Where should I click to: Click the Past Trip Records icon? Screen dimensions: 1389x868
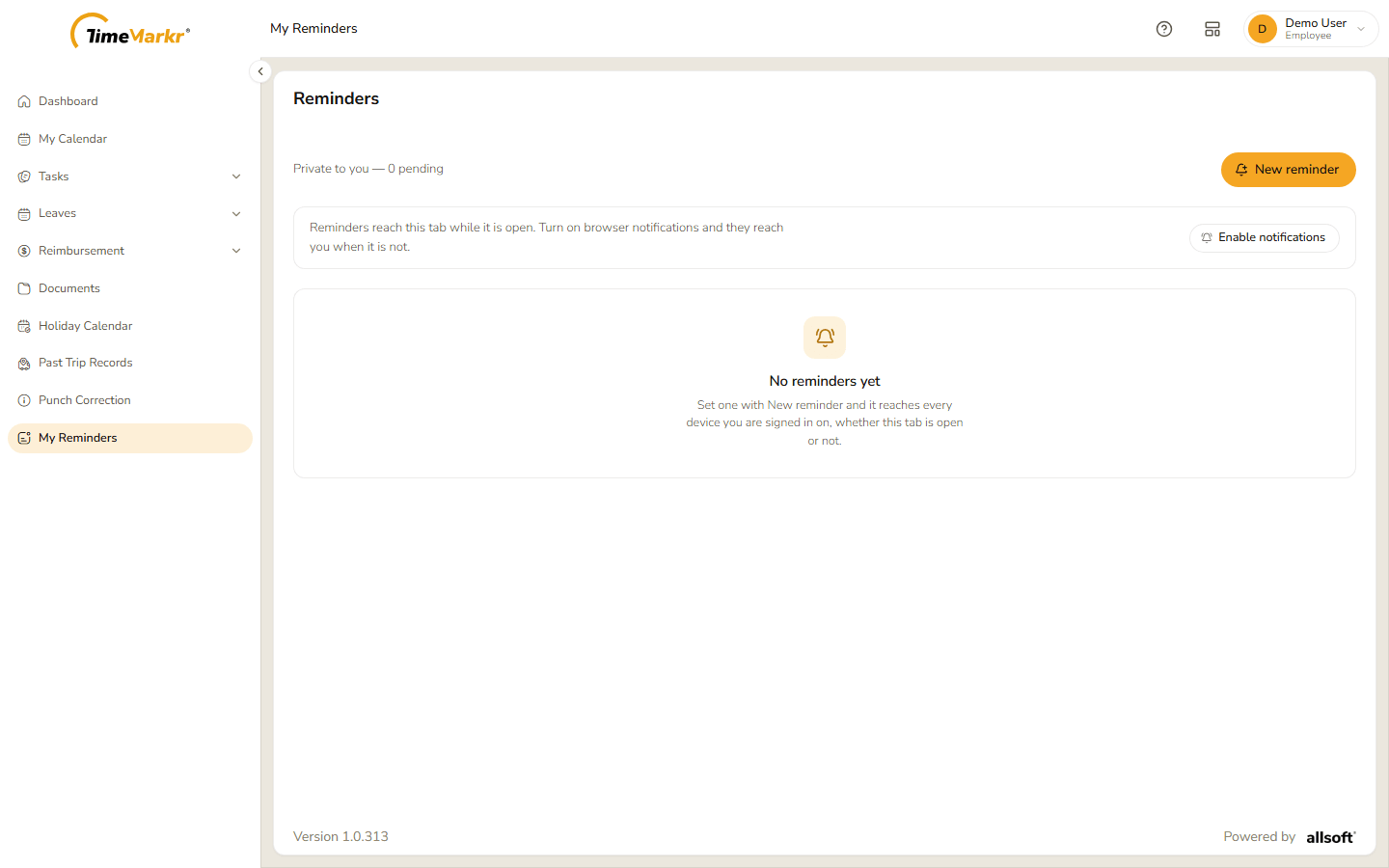(x=24, y=364)
